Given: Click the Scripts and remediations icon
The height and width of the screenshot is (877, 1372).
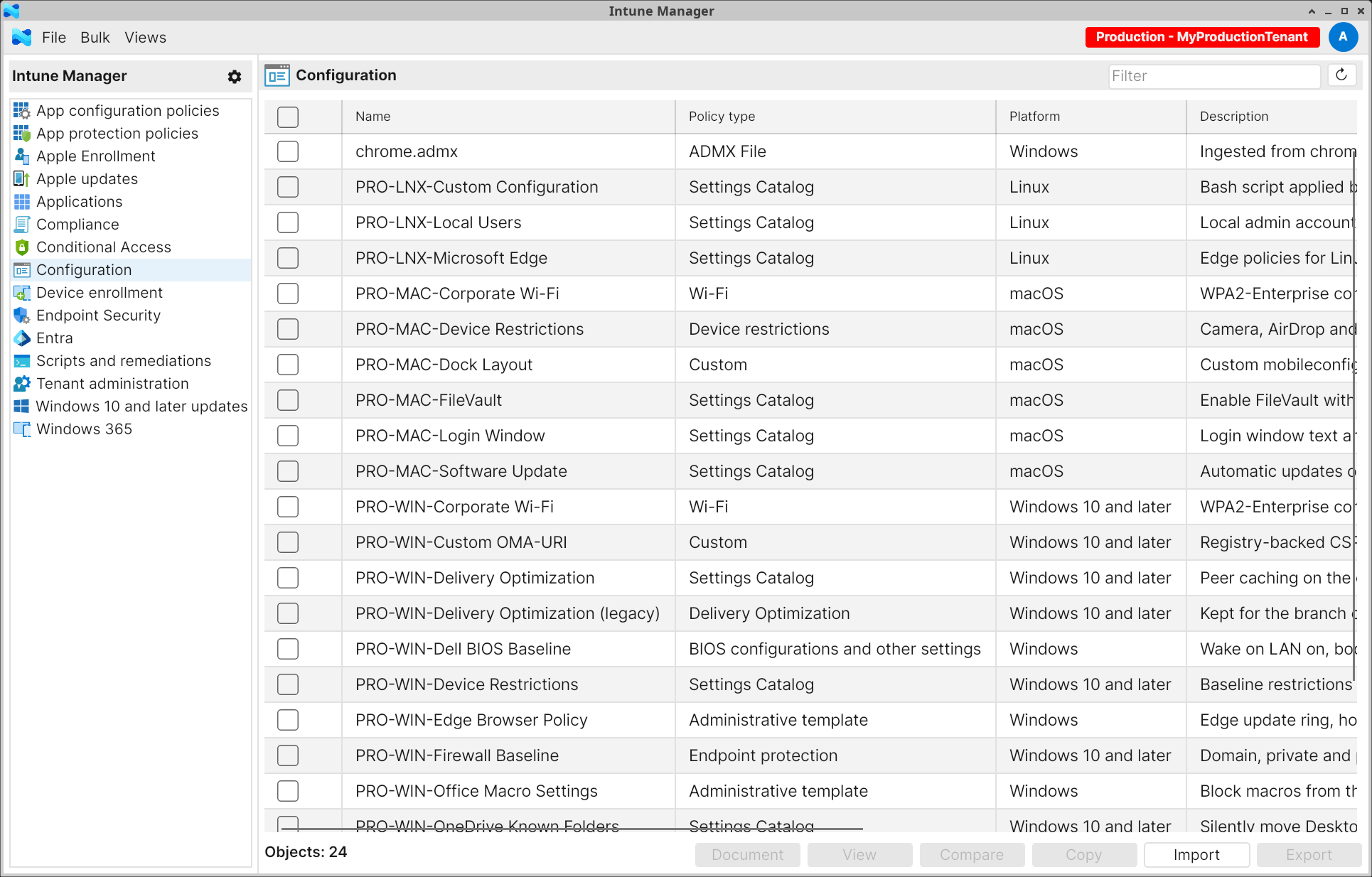Looking at the screenshot, I should click(x=22, y=361).
